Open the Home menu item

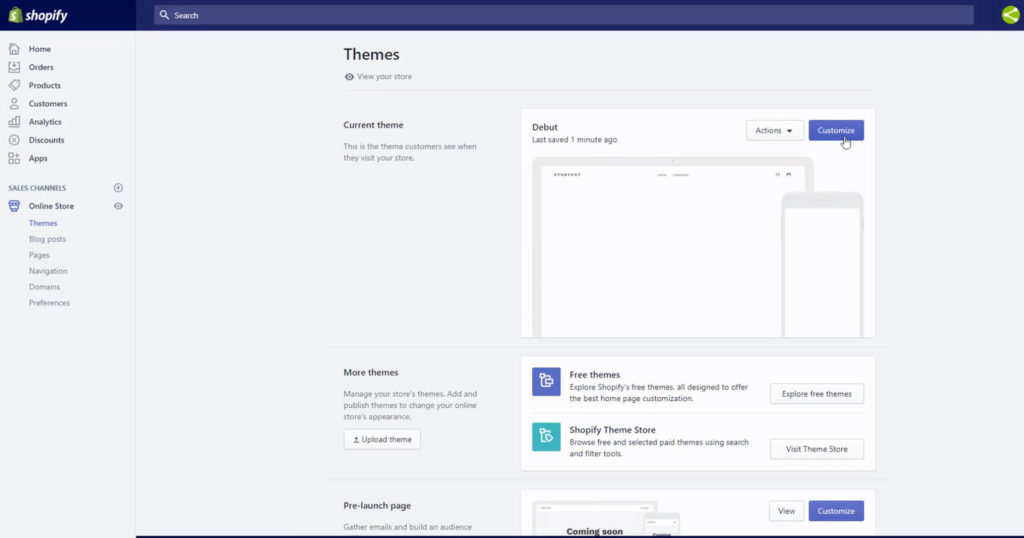click(x=40, y=49)
